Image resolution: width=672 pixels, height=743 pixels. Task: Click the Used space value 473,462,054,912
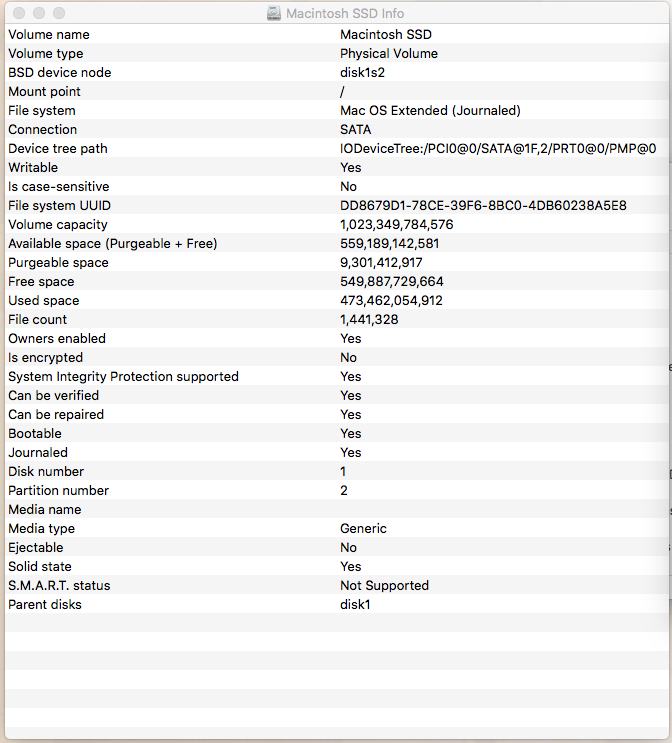coord(391,300)
